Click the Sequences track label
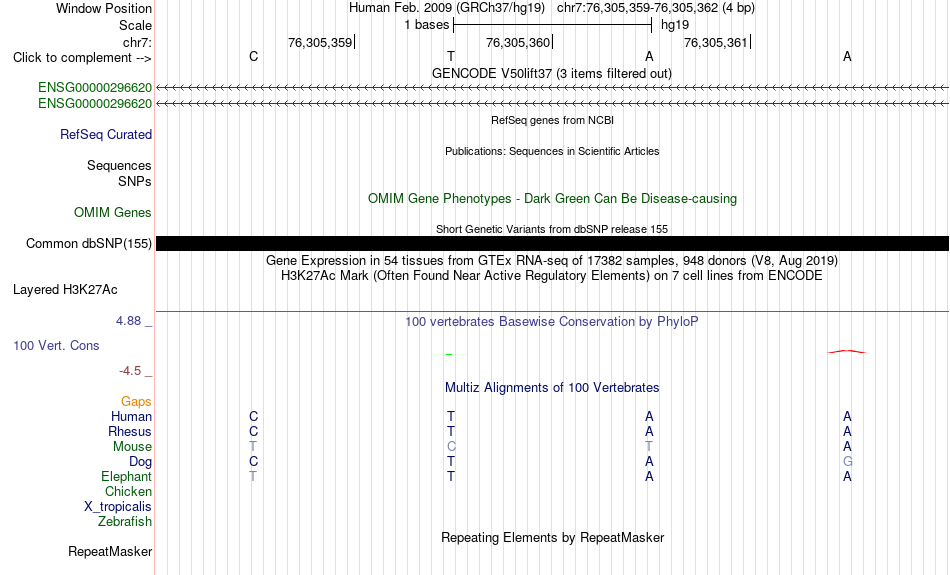Image resolution: width=950 pixels, height=575 pixels. [119, 165]
